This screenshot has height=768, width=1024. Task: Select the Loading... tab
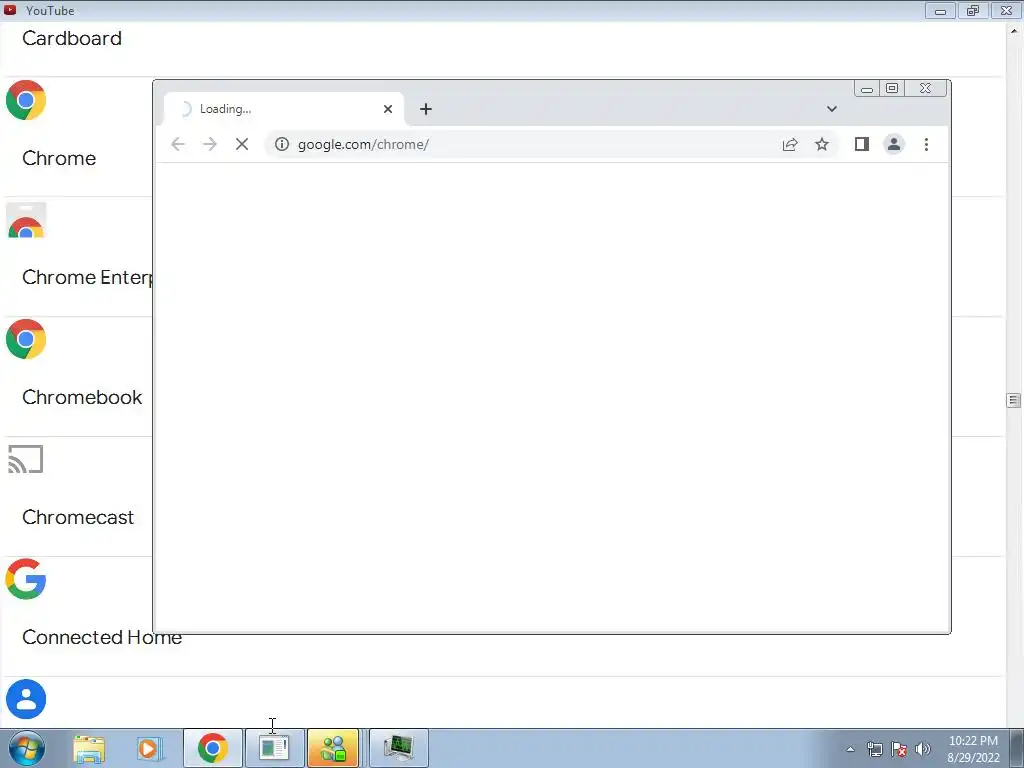(284, 109)
